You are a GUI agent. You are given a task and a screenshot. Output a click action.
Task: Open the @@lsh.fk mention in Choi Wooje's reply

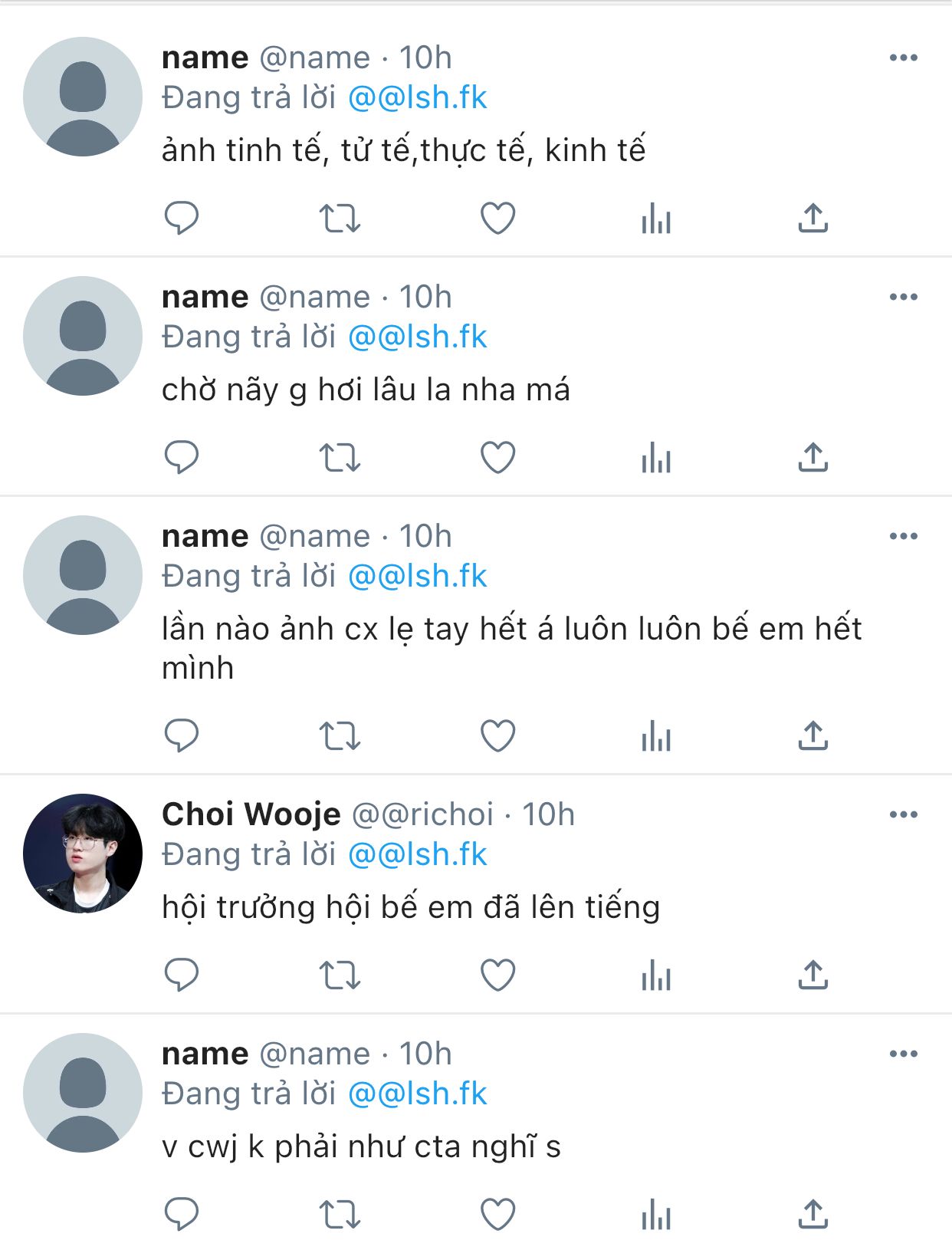coord(418,854)
